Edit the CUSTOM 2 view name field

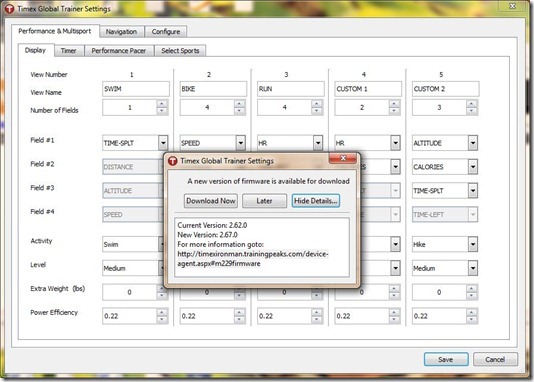pos(445,89)
